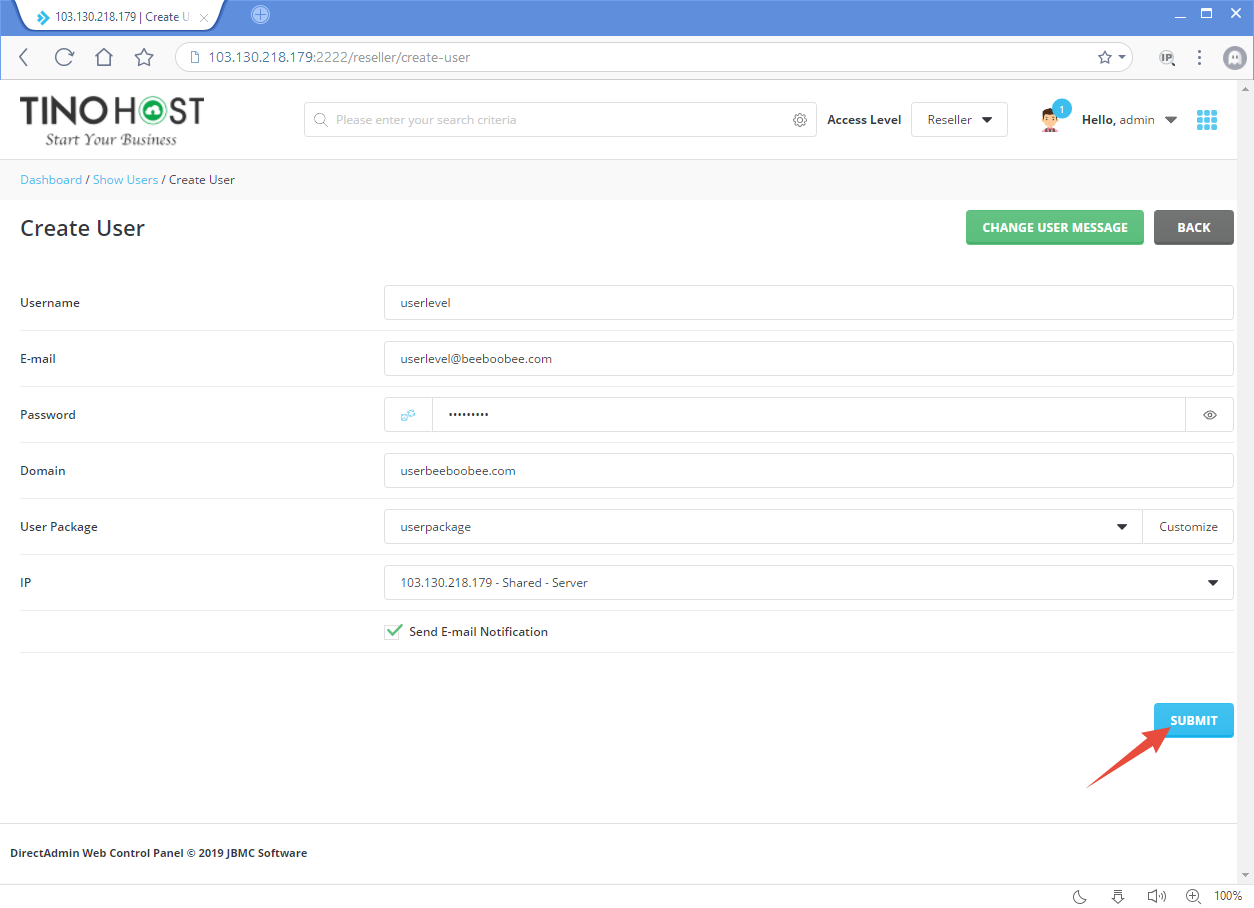Open the Reseller access level selector
1254x908 pixels.
pos(959,119)
